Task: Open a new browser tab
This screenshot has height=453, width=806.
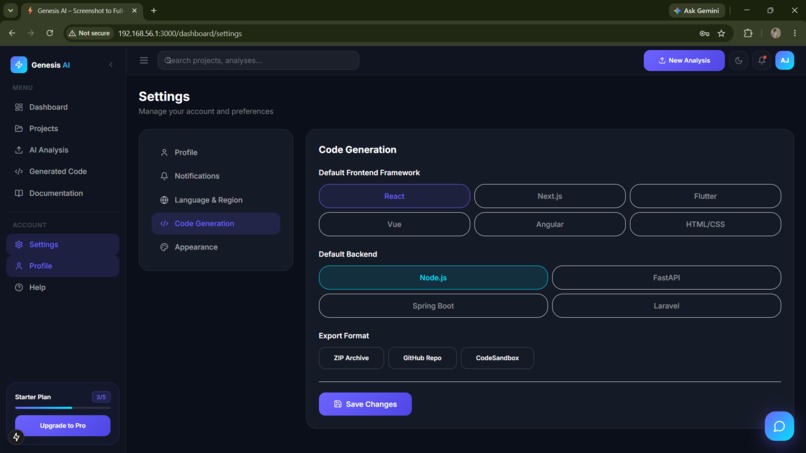Action: [x=153, y=10]
